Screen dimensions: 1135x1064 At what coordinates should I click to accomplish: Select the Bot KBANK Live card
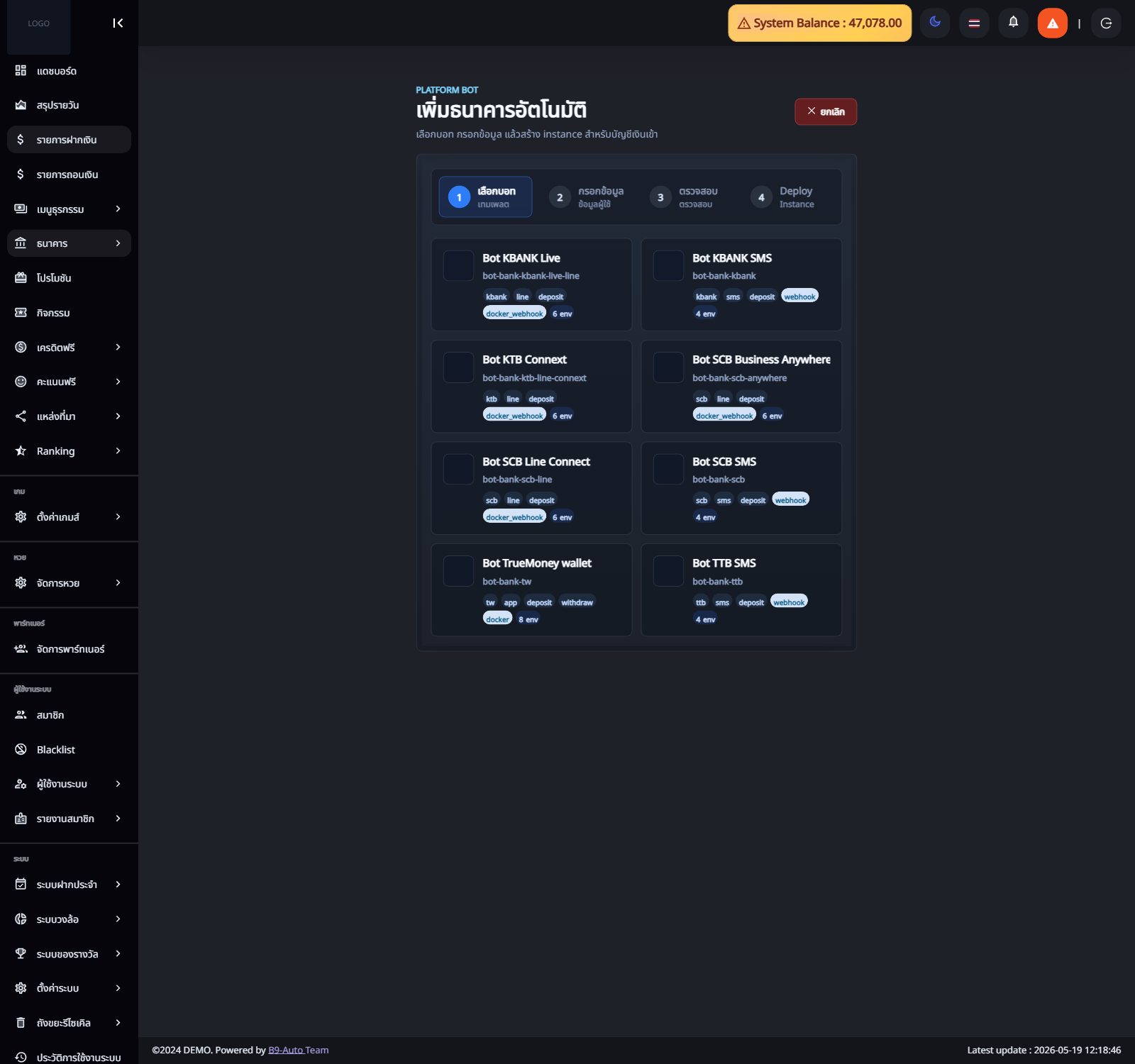click(x=531, y=284)
